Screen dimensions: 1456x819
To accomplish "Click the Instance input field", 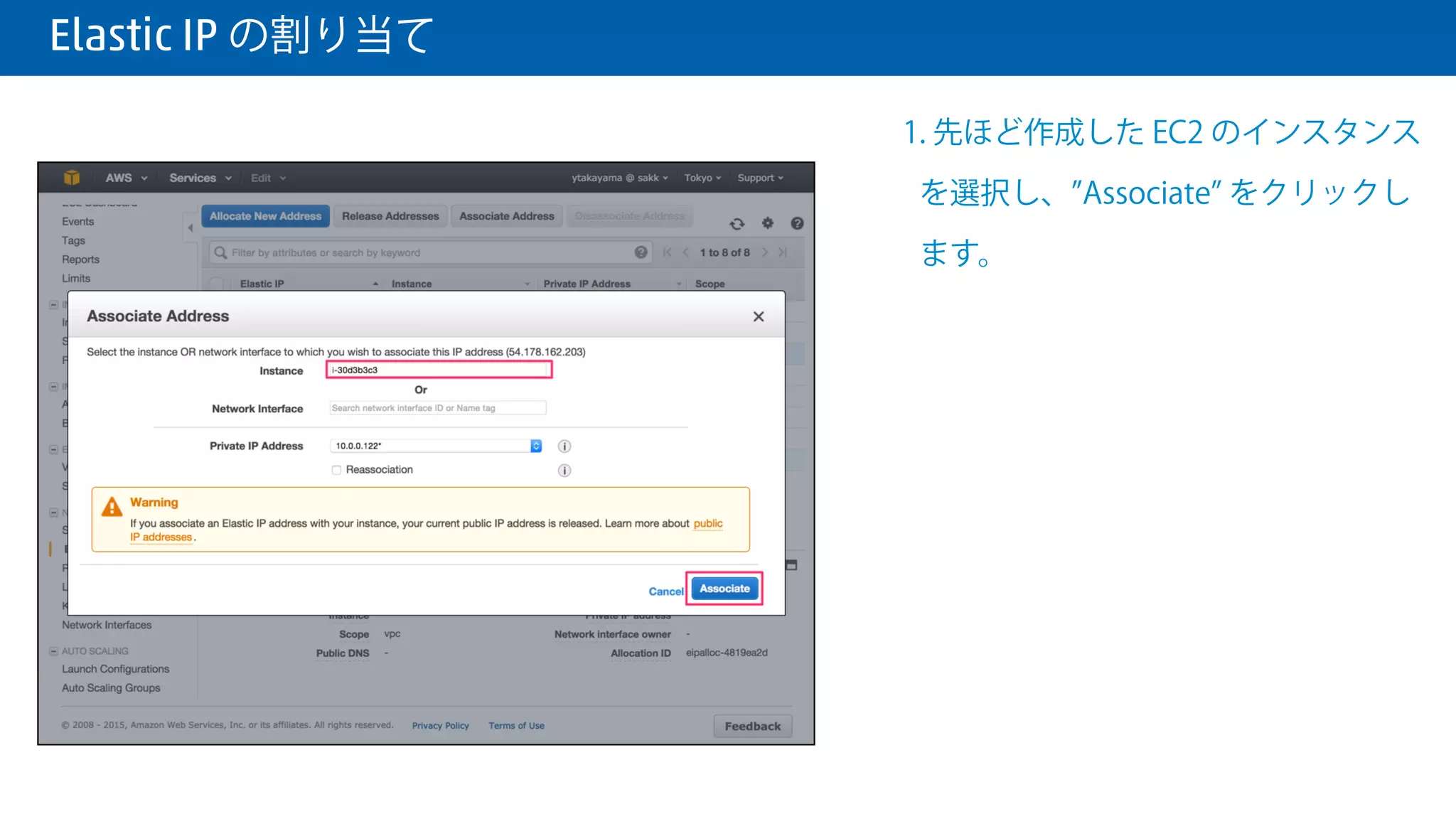I will pos(439,370).
